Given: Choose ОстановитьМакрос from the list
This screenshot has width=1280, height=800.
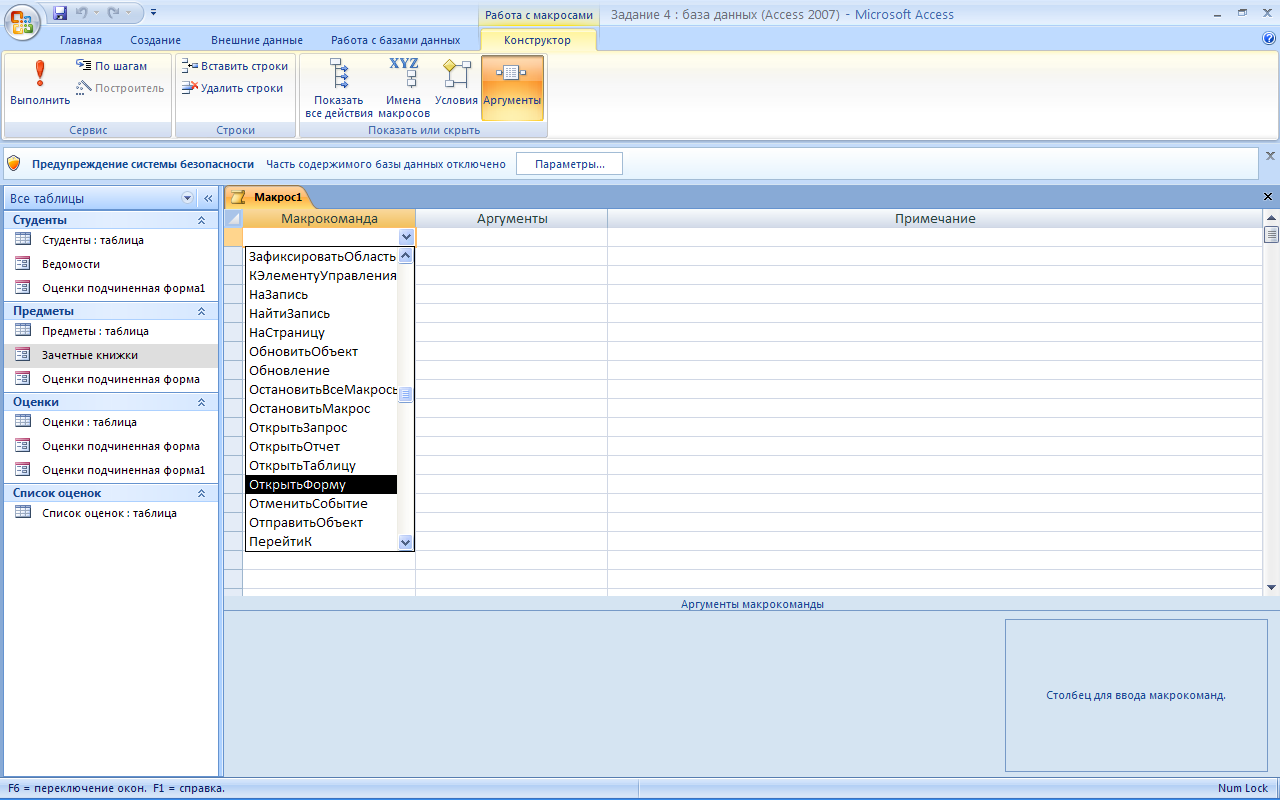Looking at the screenshot, I should tap(321, 409).
